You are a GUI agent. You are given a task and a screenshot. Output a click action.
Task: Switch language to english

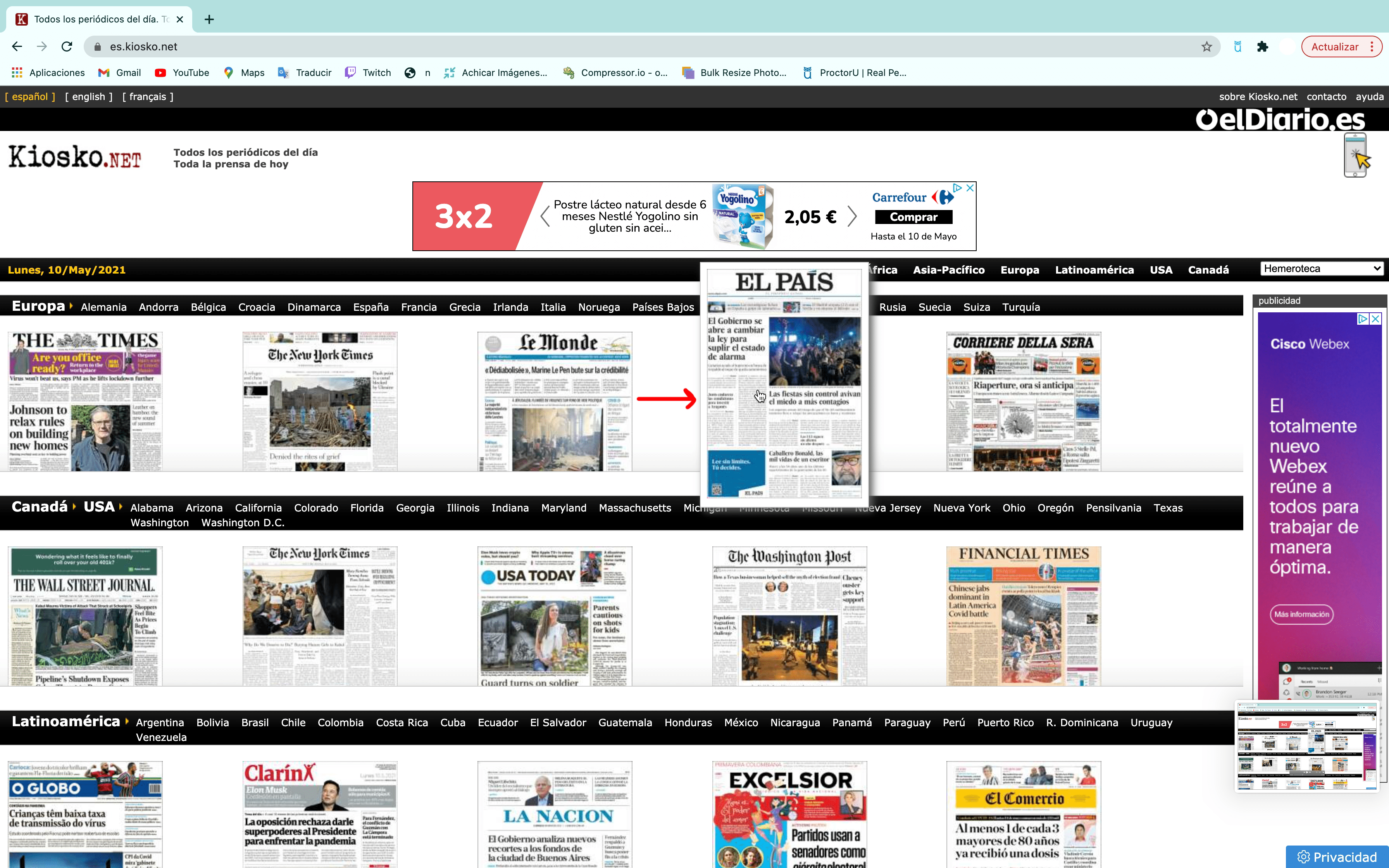coord(89,96)
